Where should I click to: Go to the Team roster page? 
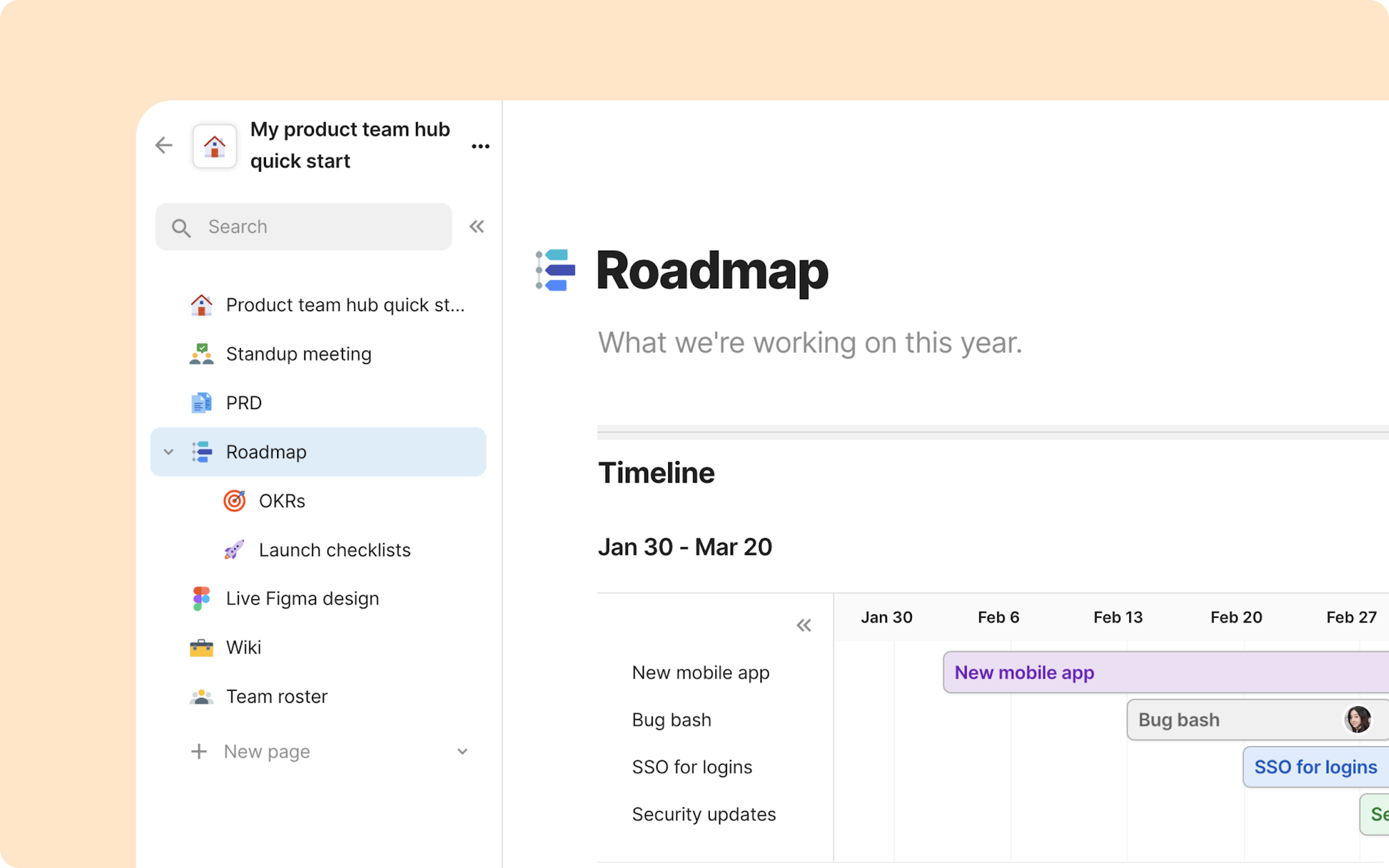[276, 696]
